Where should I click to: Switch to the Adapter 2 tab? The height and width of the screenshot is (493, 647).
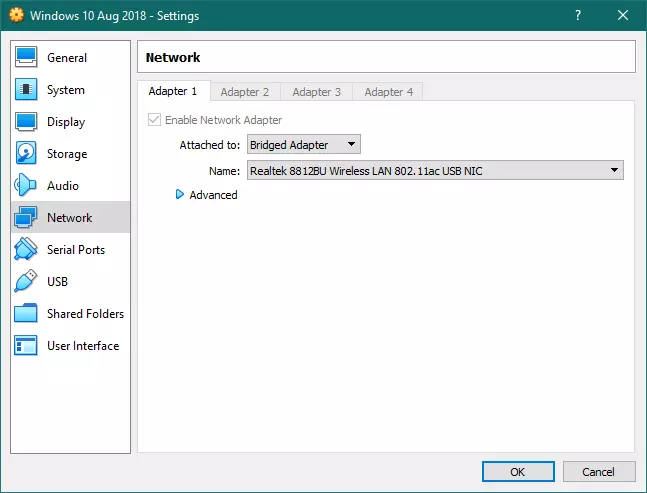(245, 92)
